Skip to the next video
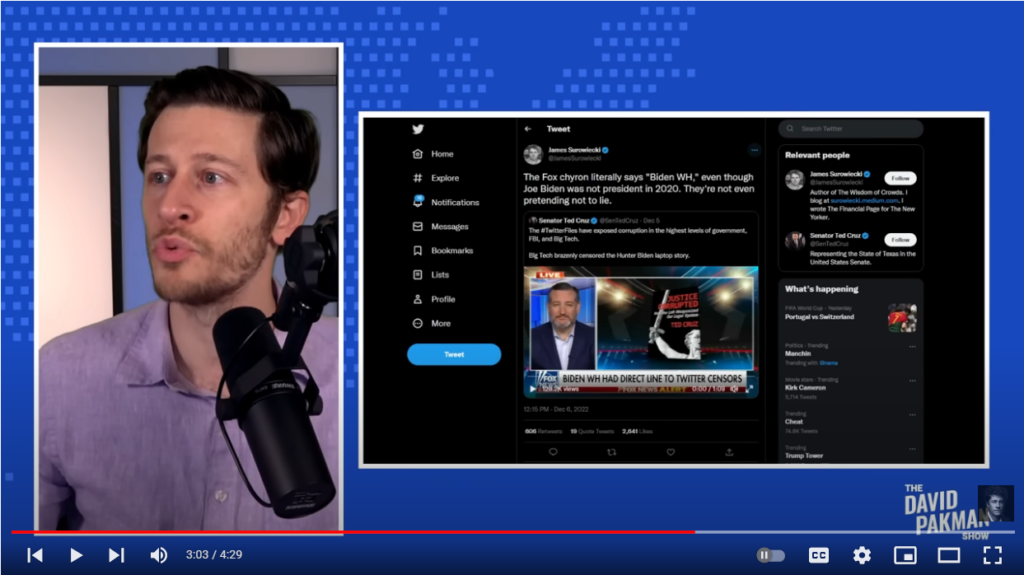1024x575 pixels. (x=116, y=555)
